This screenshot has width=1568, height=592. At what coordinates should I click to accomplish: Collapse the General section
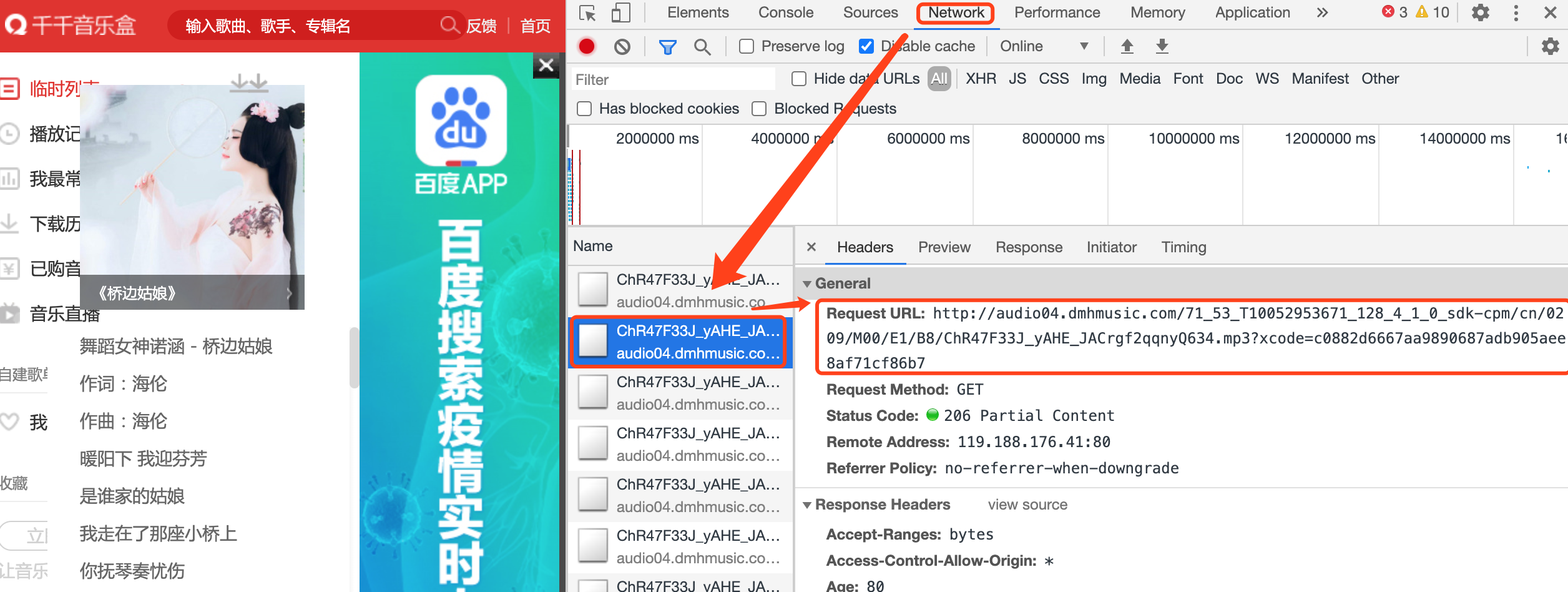point(807,284)
